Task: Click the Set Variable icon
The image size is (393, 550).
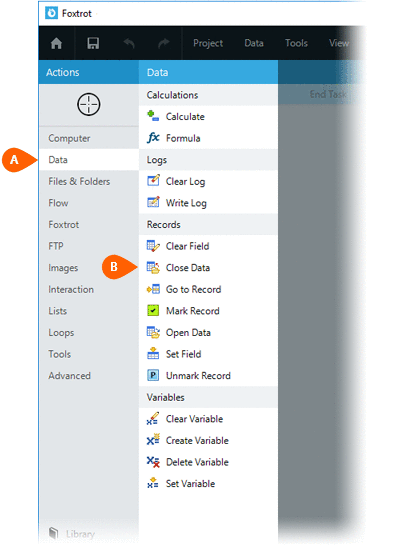Action: pyautogui.click(x=153, y=483)
